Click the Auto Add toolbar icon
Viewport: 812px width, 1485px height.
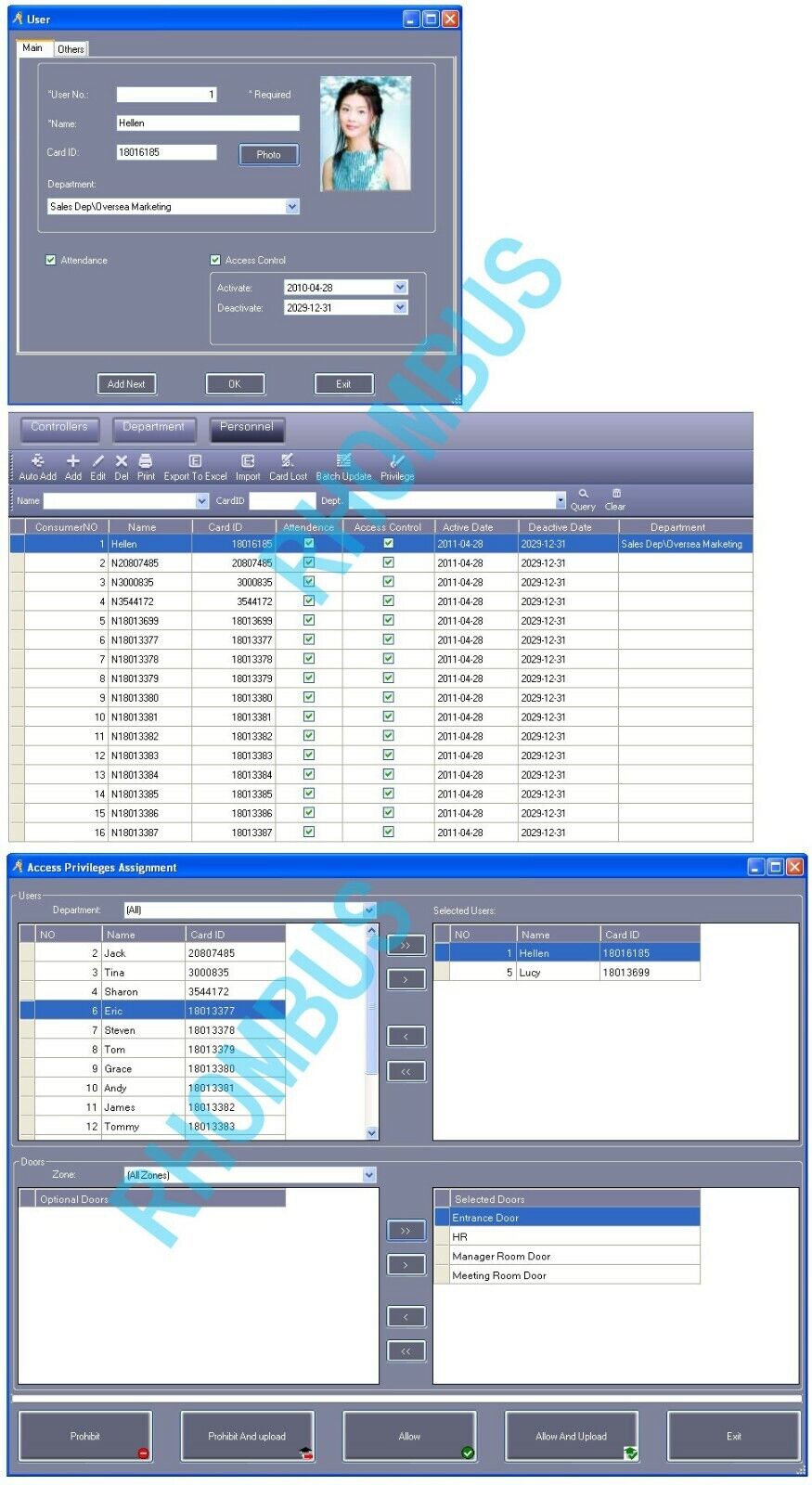click(37, 461)
